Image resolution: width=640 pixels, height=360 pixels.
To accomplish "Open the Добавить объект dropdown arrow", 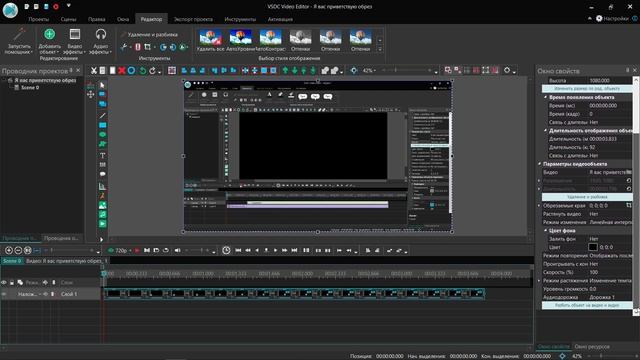I will point(58,52).
